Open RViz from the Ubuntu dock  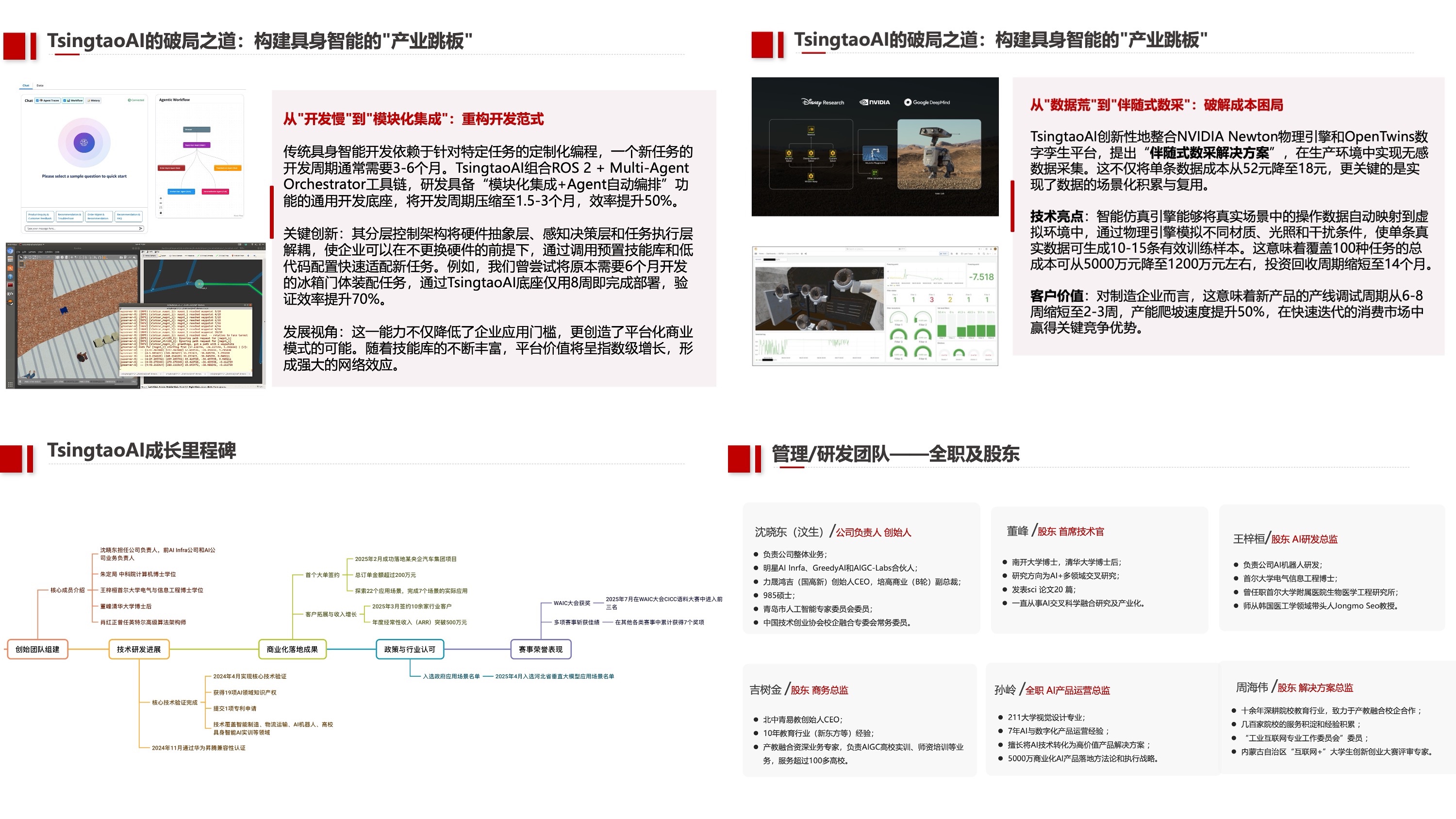coord(10,294)
